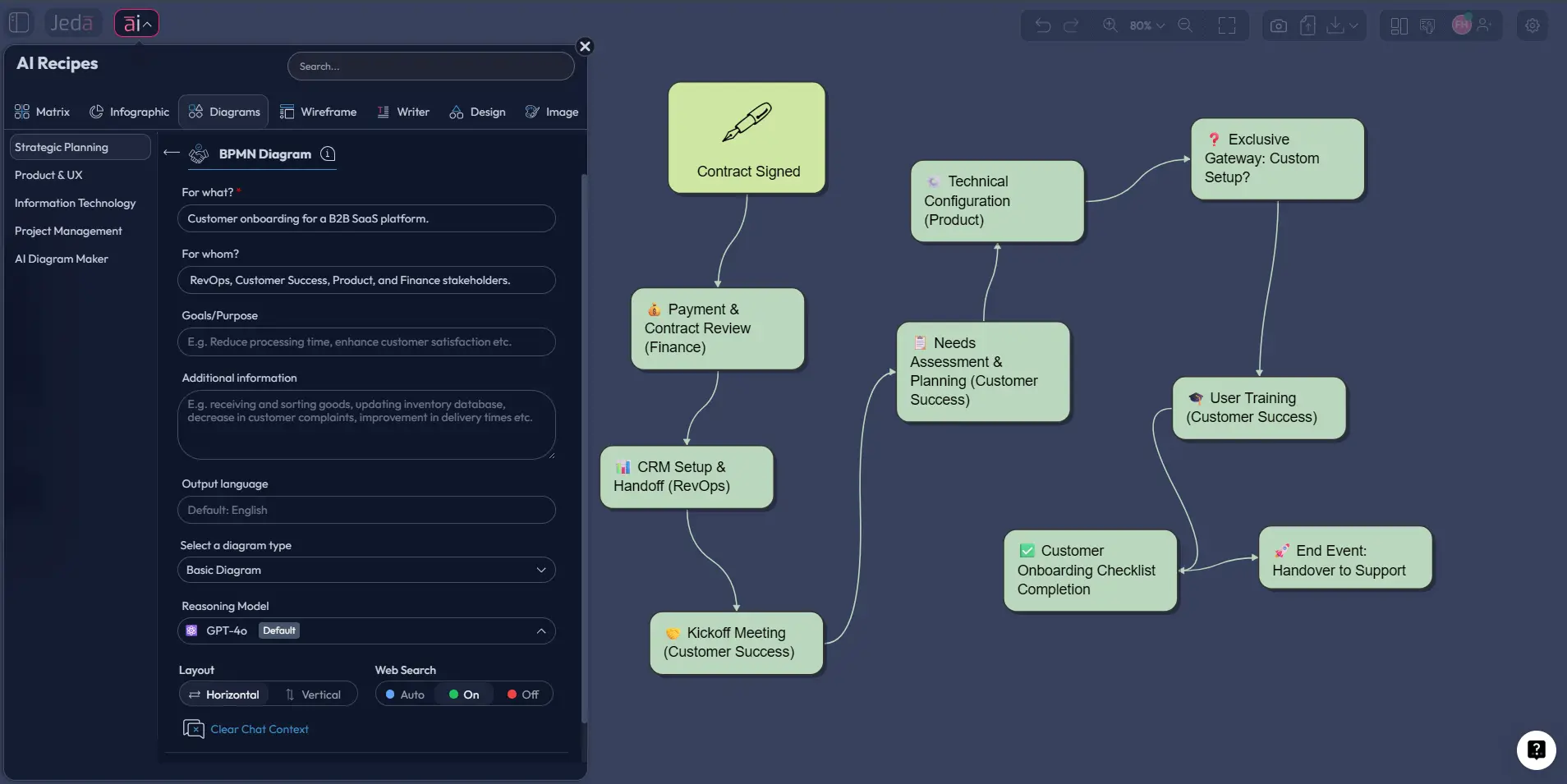The image size is (1567, 784).
Task: Collapse the GPT-4o Reasoning Model selector
Action: 540,630
